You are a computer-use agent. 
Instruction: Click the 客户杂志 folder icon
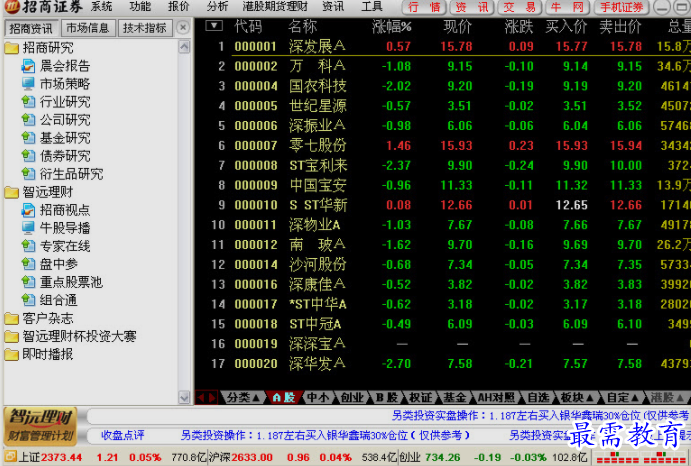11,318
